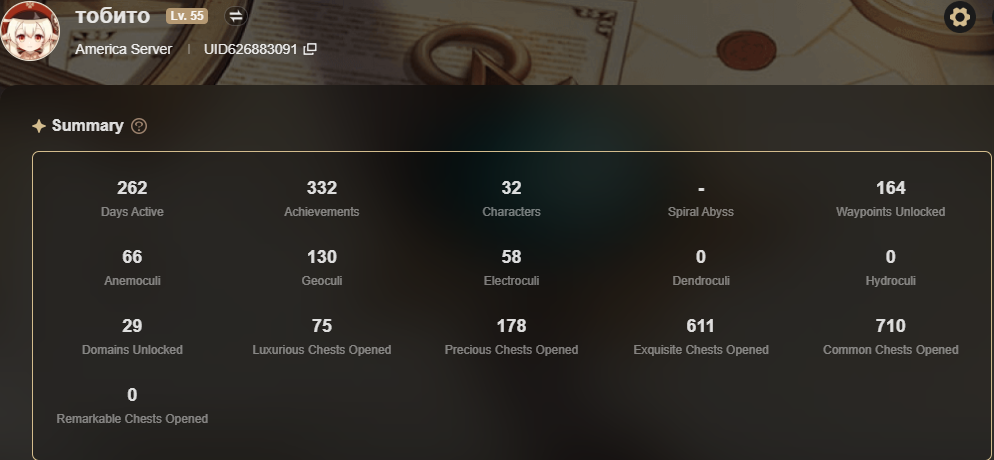Click the Spiral Abyss stat
994x460 pixels.
click(x=700, y=199)
